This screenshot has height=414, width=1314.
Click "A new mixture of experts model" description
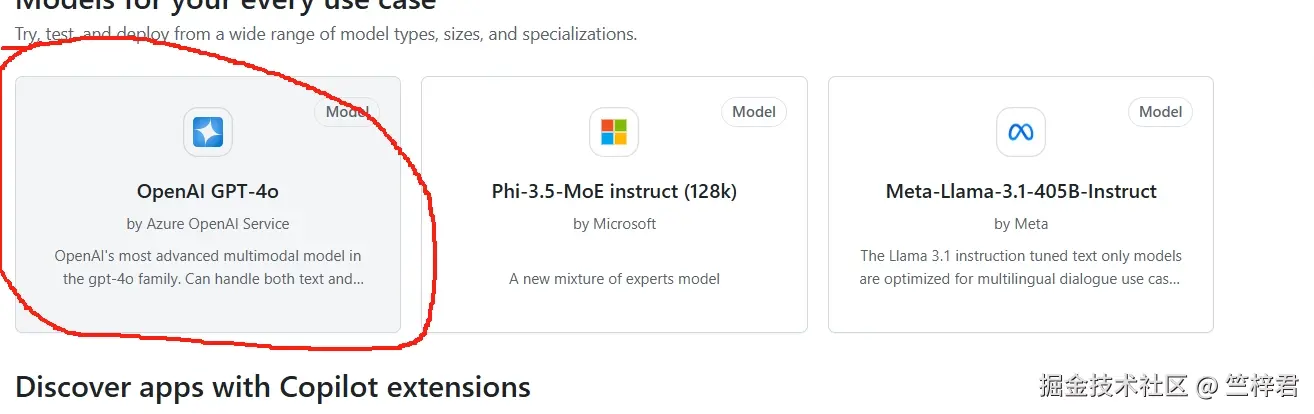614,279
